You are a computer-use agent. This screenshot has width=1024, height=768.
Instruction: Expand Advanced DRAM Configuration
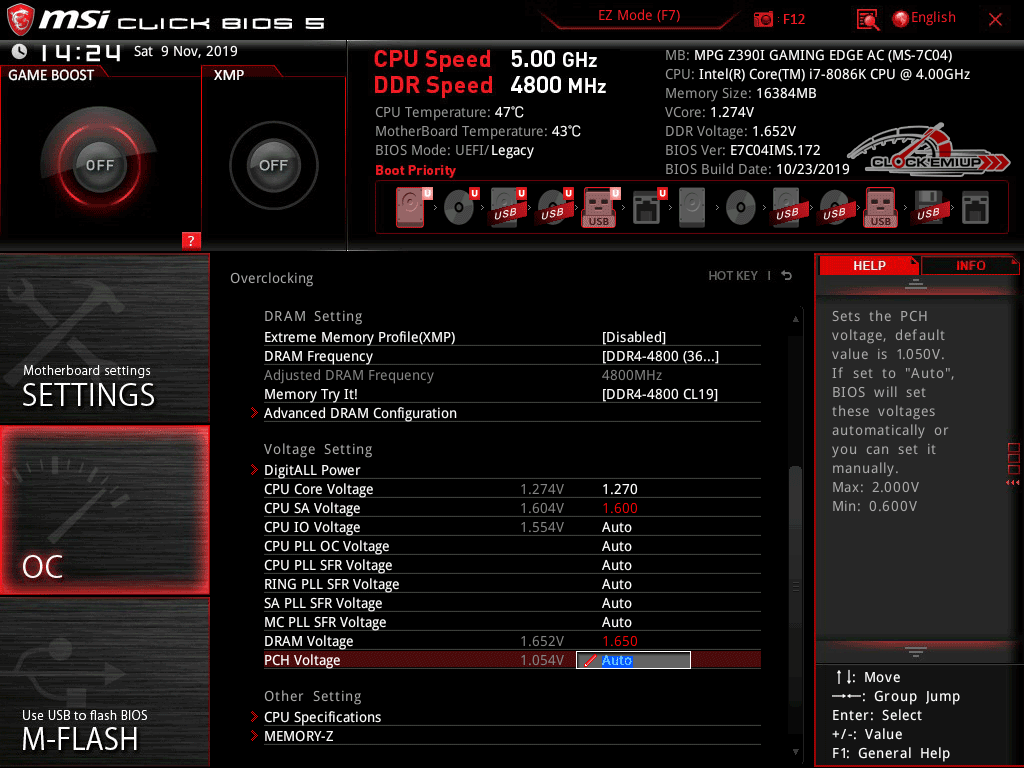coord(360,413)
